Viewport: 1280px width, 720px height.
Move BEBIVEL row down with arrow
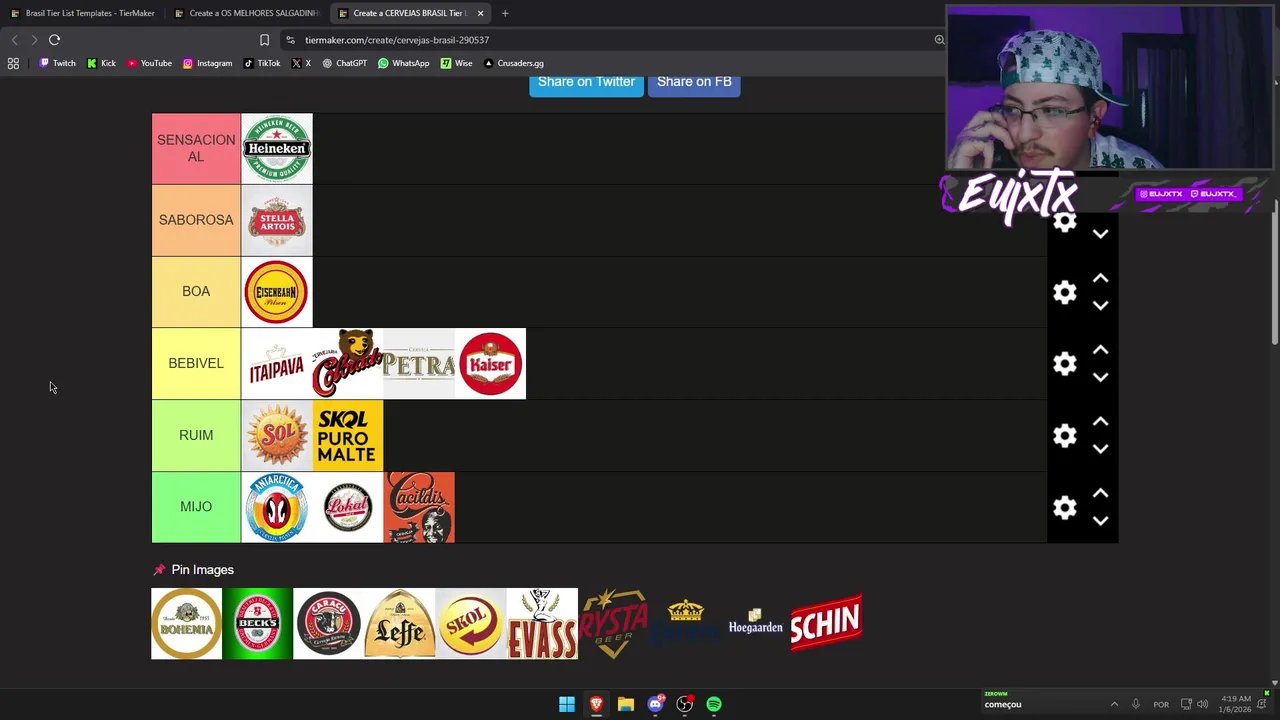click(1100, 378)
